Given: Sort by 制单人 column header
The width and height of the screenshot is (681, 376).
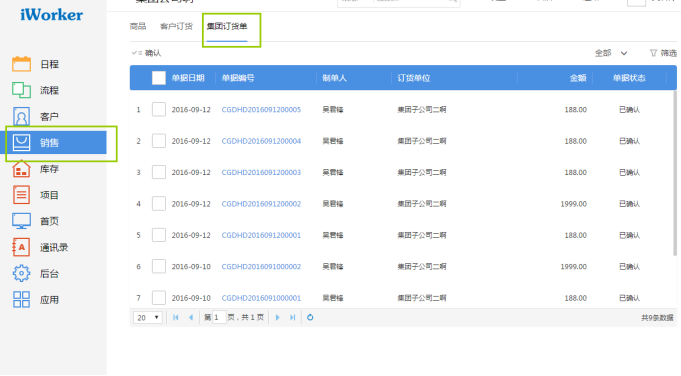Looking at the screenshot, I should [x=334, y=78].
